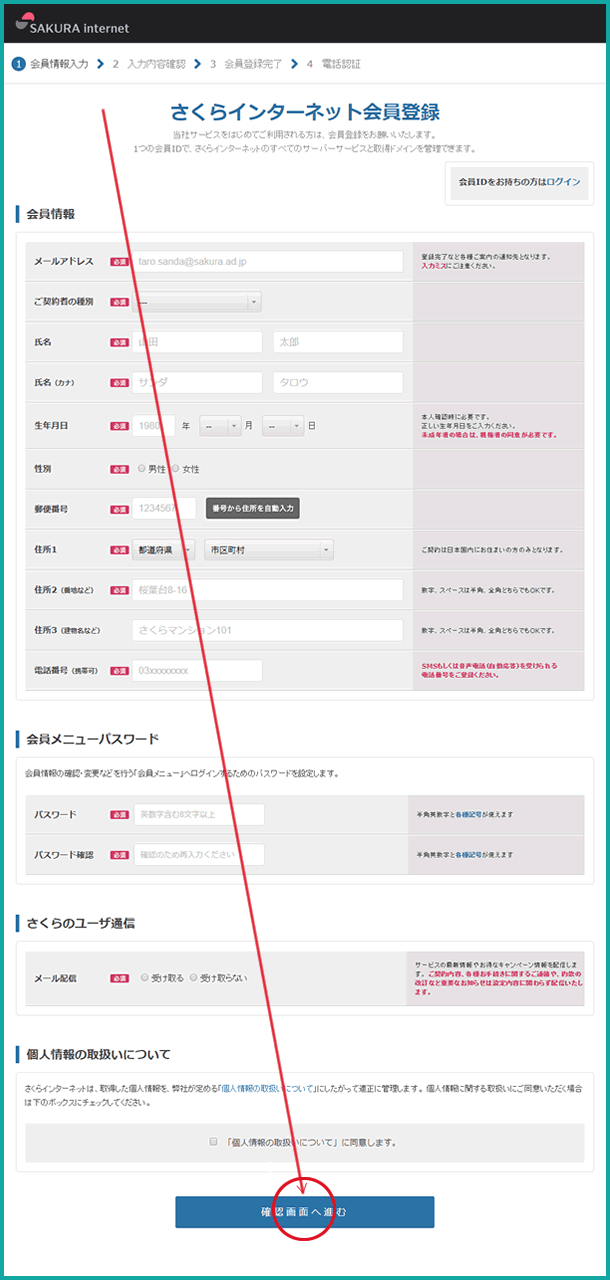
Task: Click the カナ family name field (サンダ)
Action: click(x=197, y=382)
